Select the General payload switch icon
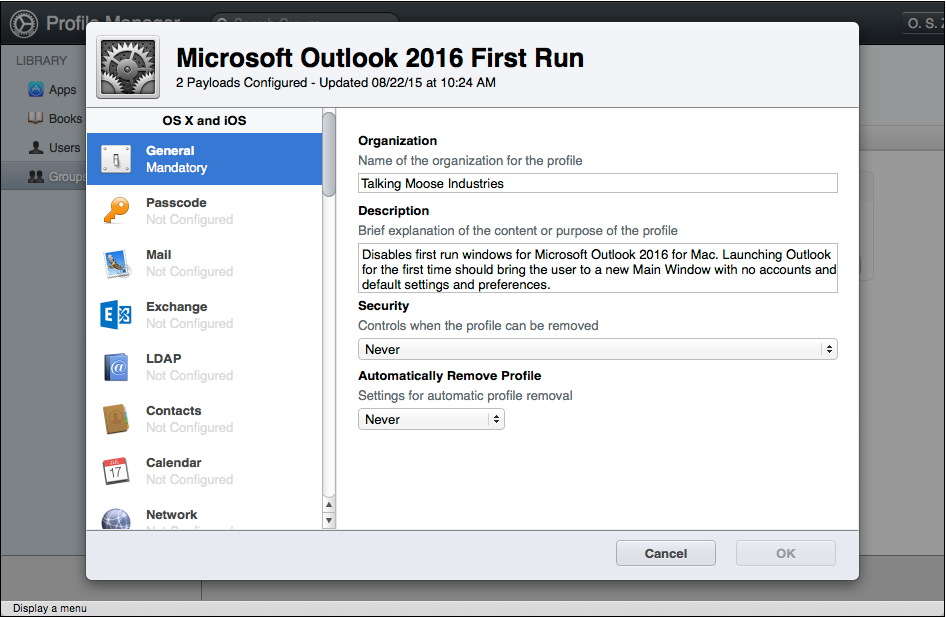This screenshot has width=946, height=617. tap(116, 159)
